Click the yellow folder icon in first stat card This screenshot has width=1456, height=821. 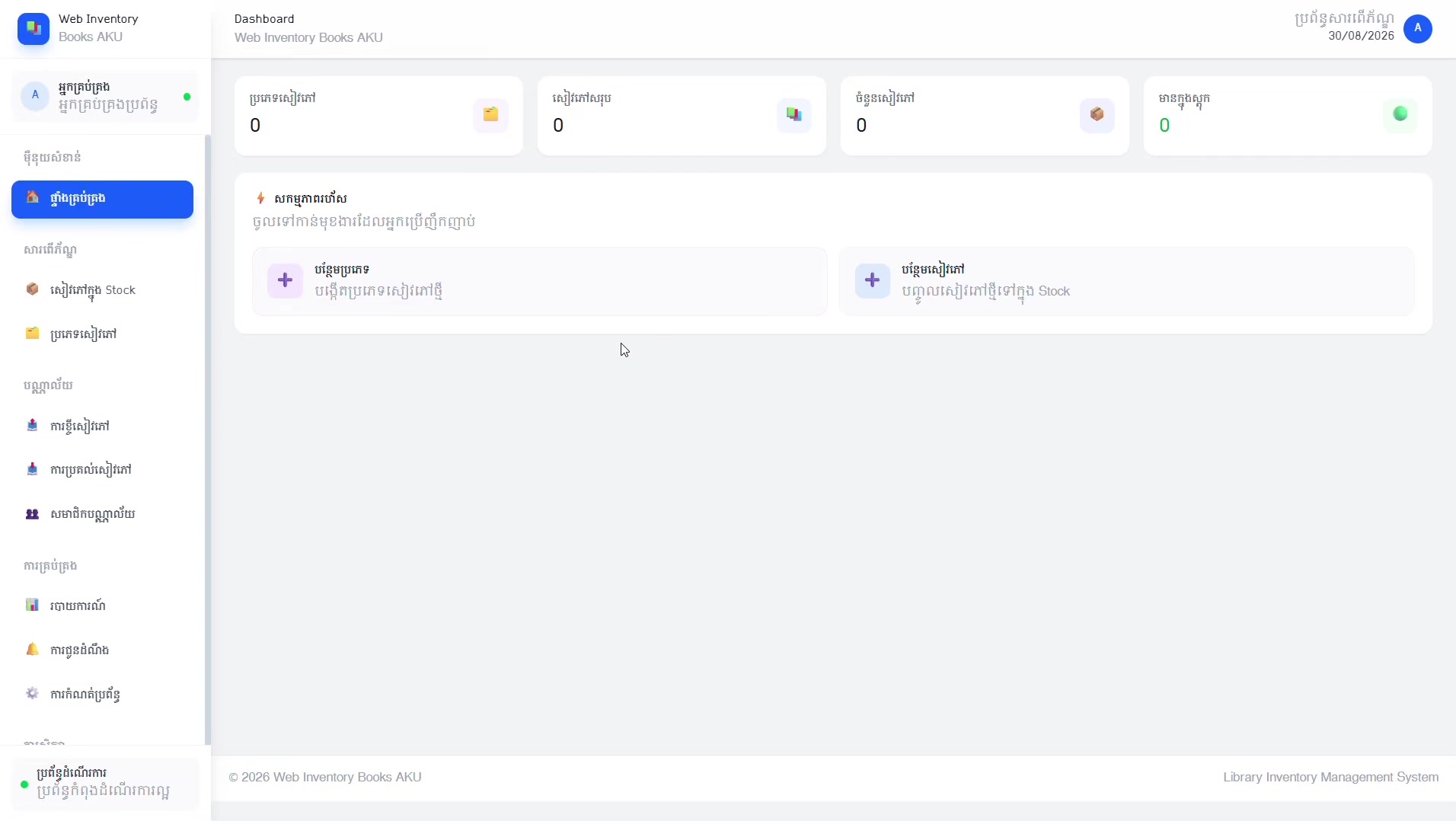point(490,115)
